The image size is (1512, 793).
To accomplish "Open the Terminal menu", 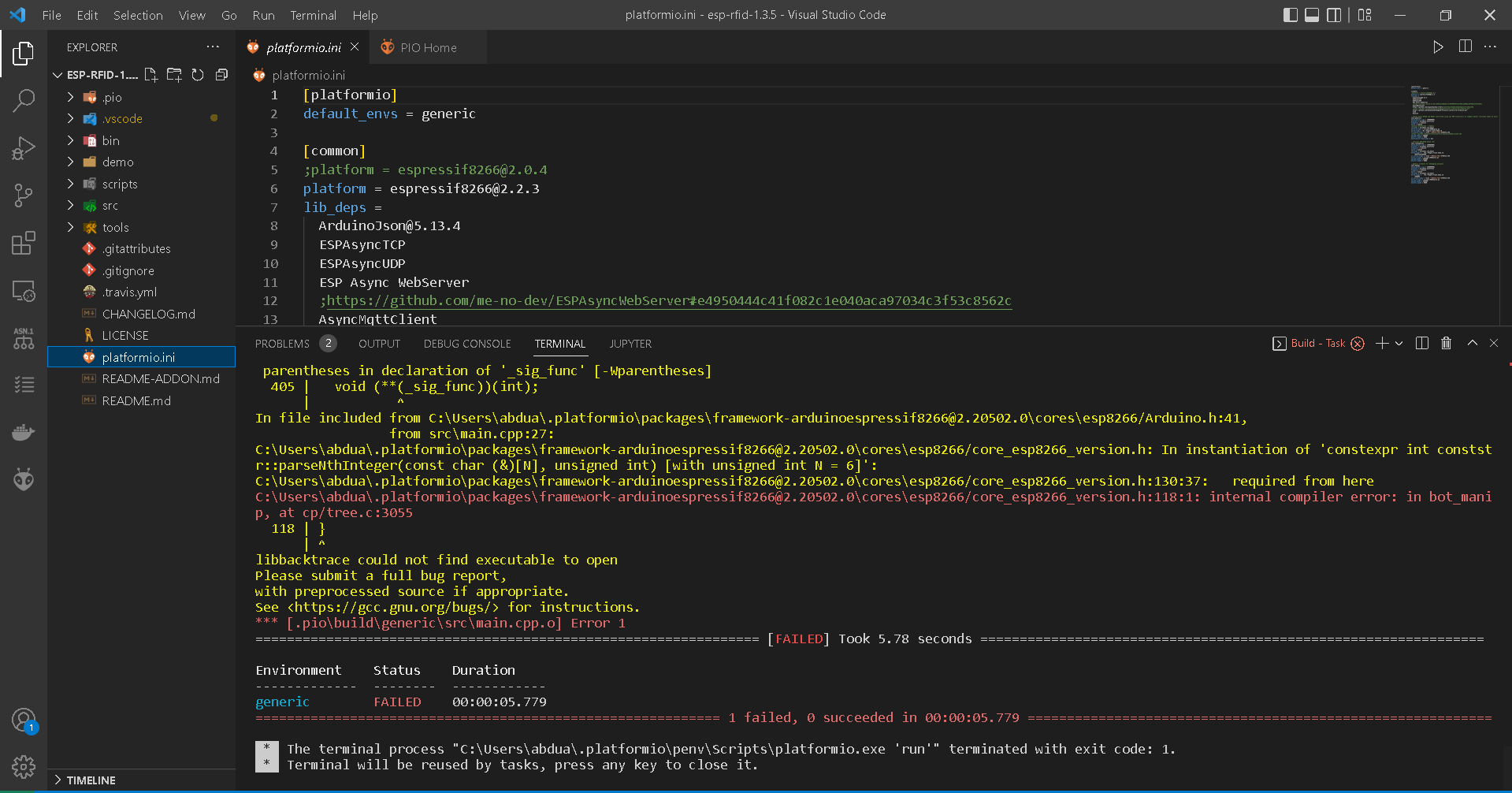I will [x=313, y=15].
